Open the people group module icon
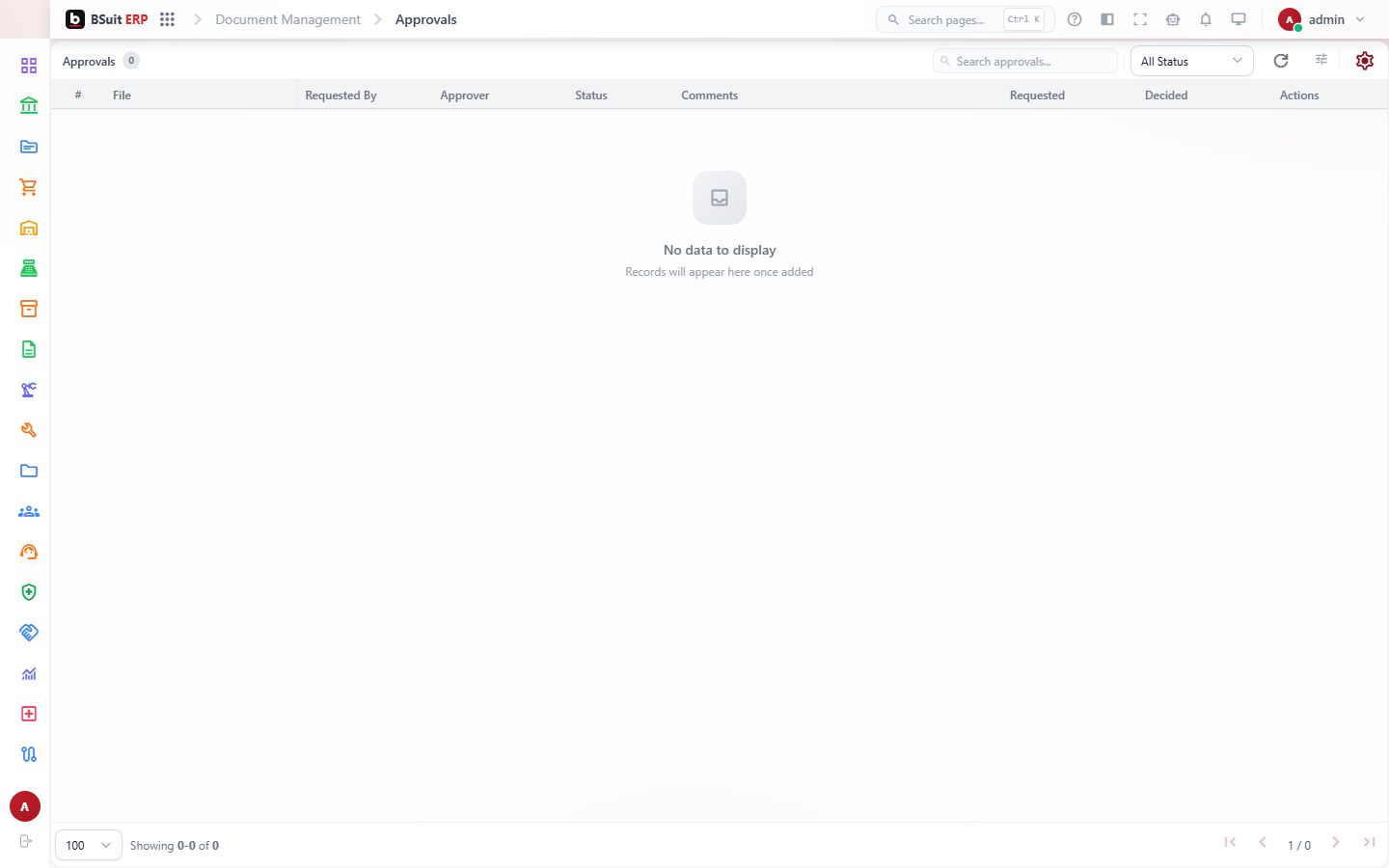The image size is (1389, 868). coord(29,511)
